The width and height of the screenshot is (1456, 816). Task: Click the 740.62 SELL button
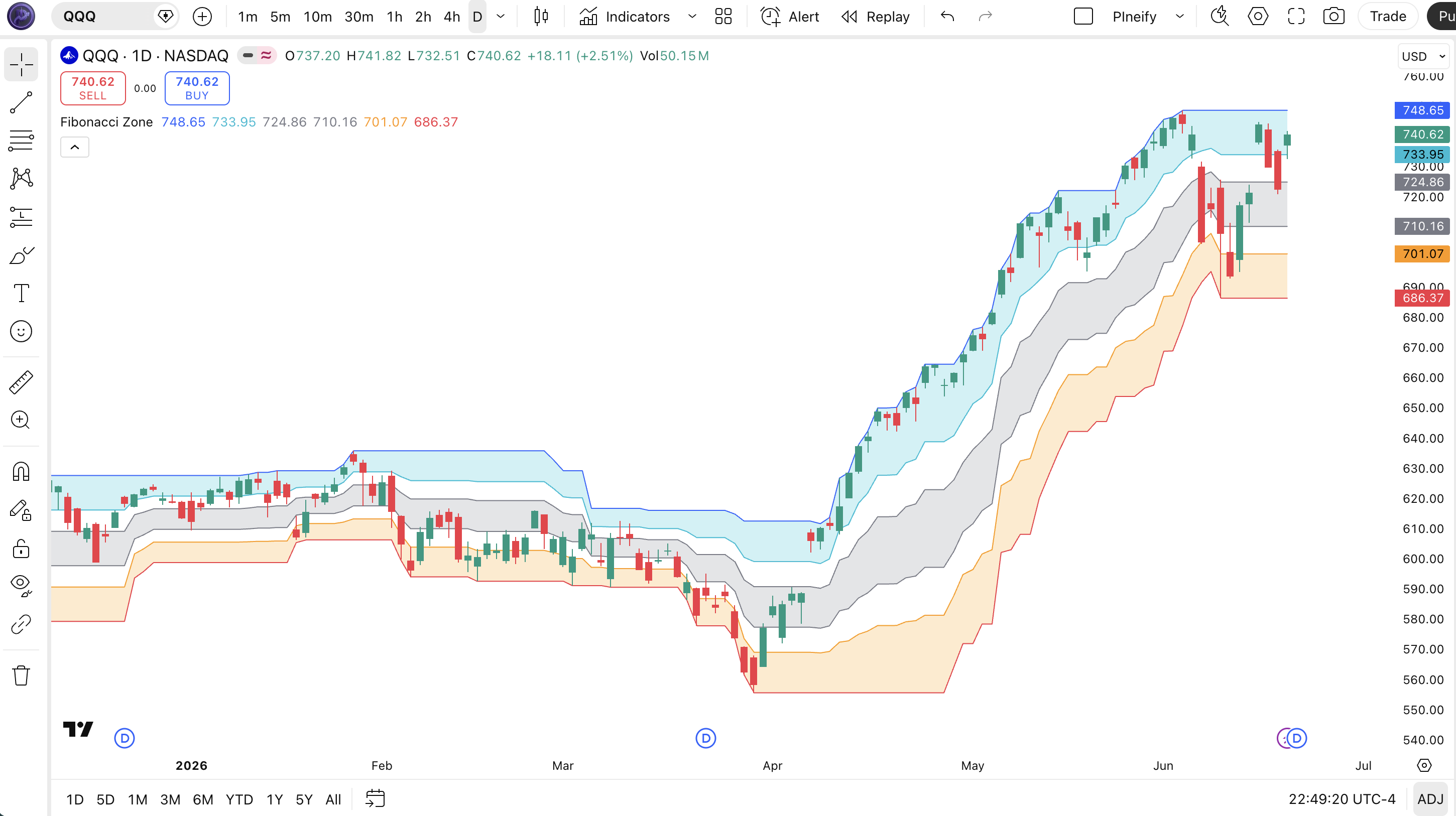click(x=93, y=88)
